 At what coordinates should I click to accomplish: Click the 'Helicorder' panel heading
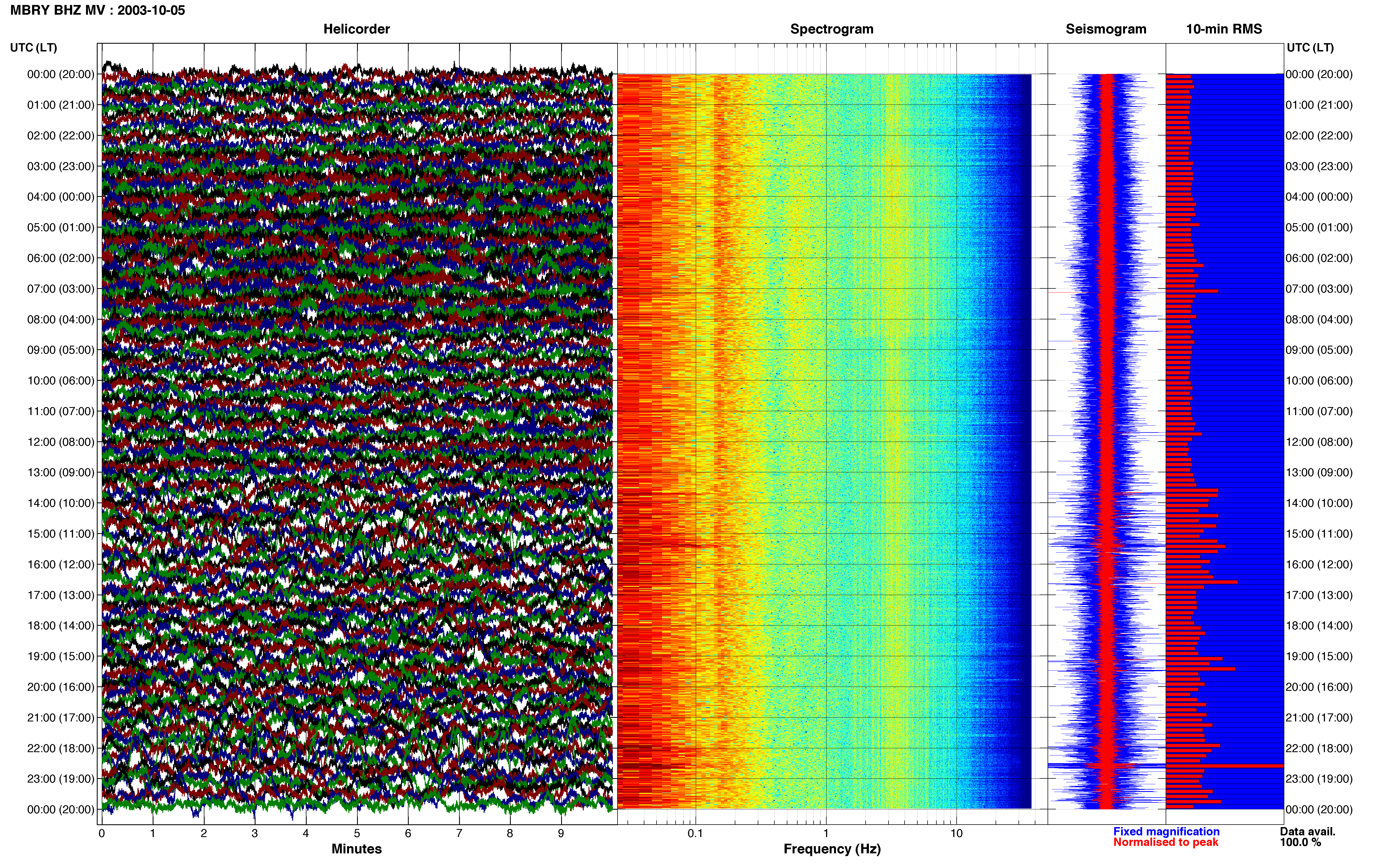[x=356, y=29]
